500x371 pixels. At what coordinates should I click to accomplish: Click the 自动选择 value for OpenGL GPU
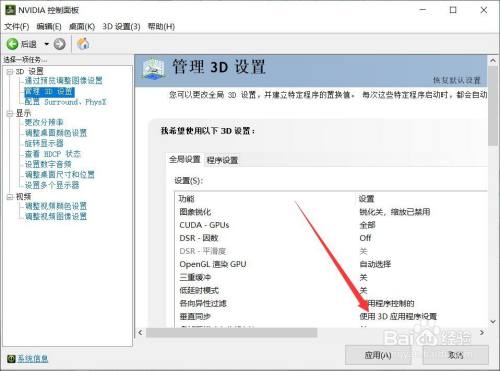coord(375,264)
